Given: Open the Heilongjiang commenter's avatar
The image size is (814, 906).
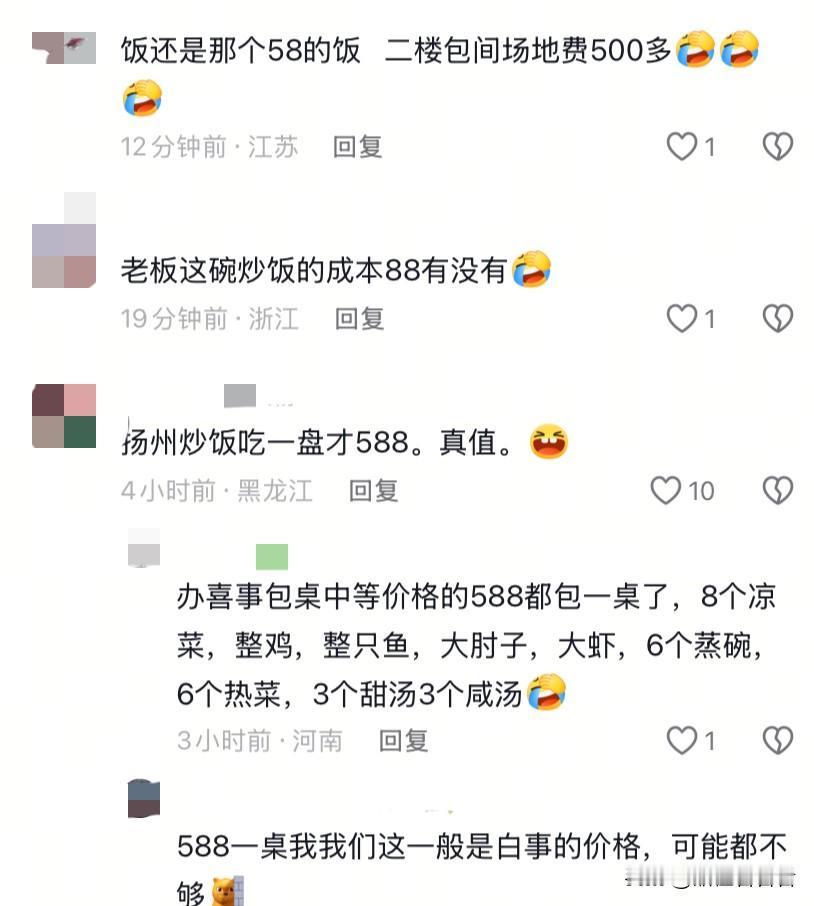Looking at the screenshot, I should coord(64,416).
